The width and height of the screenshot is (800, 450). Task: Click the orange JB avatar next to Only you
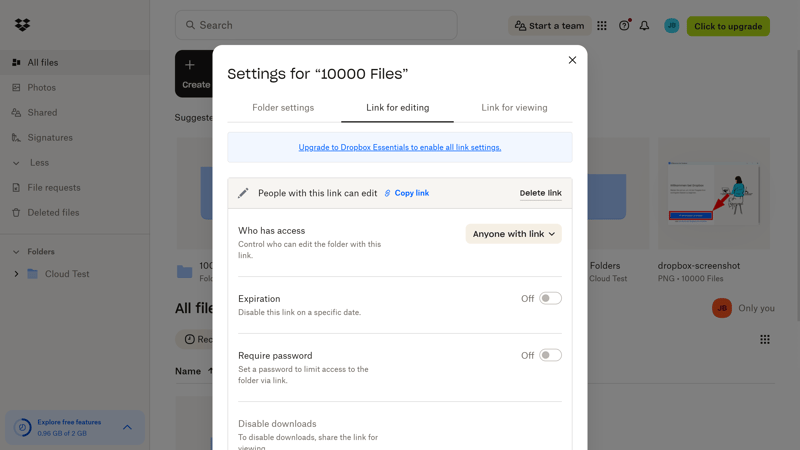(x=722, y=308)
